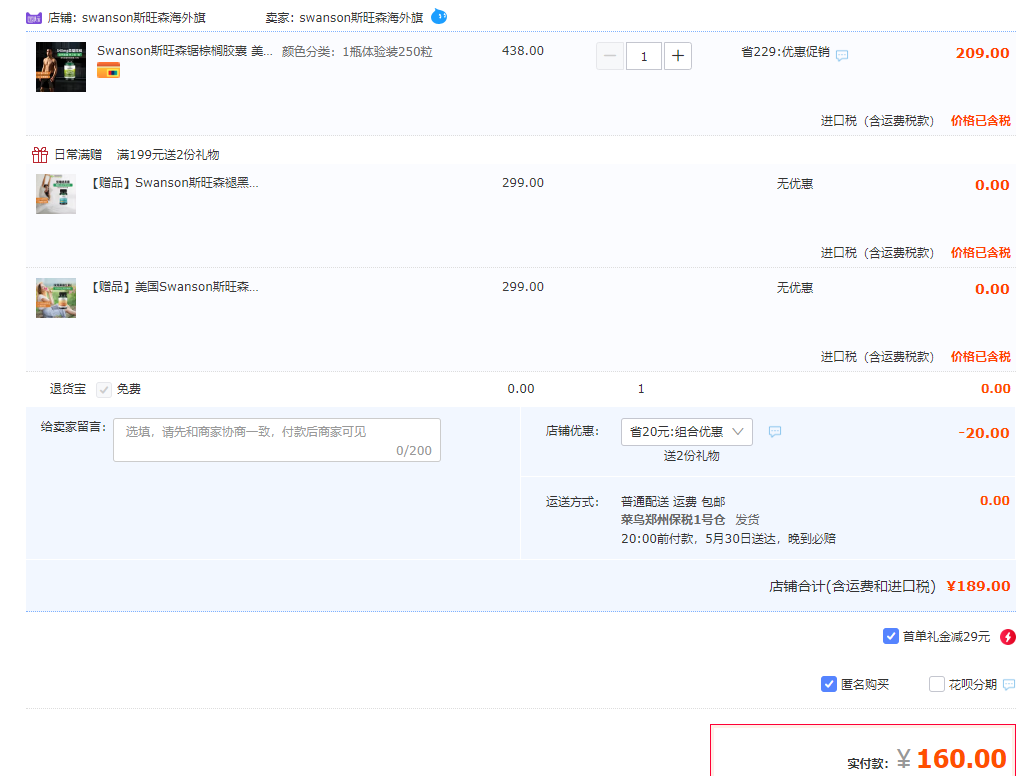The image size is (1036, 776).
Task: Open the blue Wangwang seller chat icon
Action: pyautogui.click(x=439, y=17)
